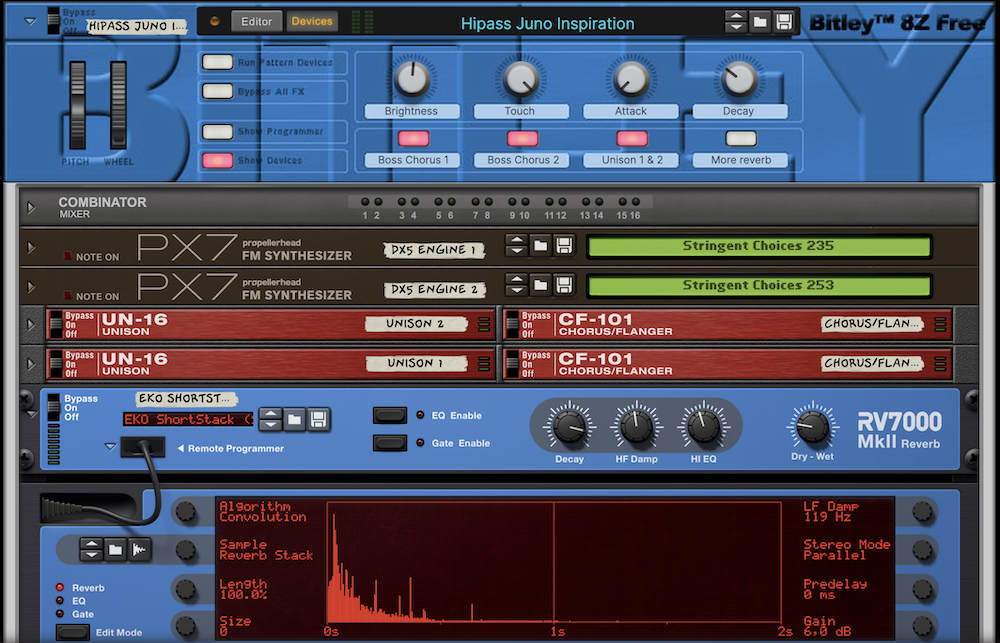Enable More reverb button
1000x643 pixels.
(x=741, y=138)
